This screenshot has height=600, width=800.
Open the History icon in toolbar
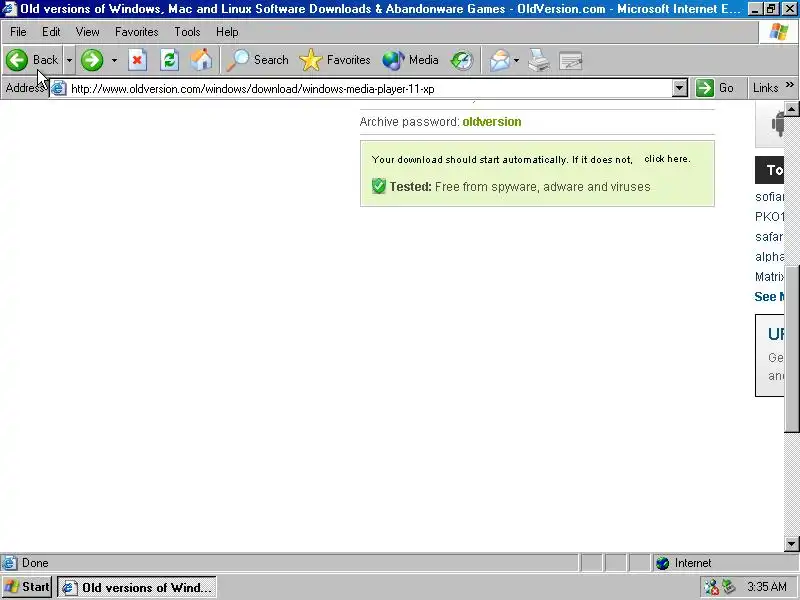point(462,60)
